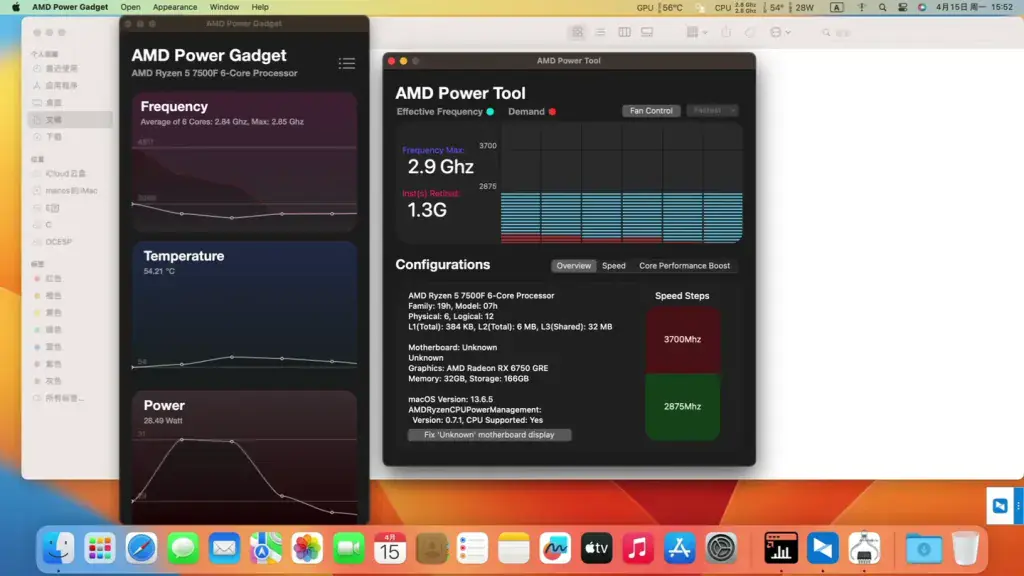Open Notes from the Dock

pyautogui.click(x=514, y=548)
